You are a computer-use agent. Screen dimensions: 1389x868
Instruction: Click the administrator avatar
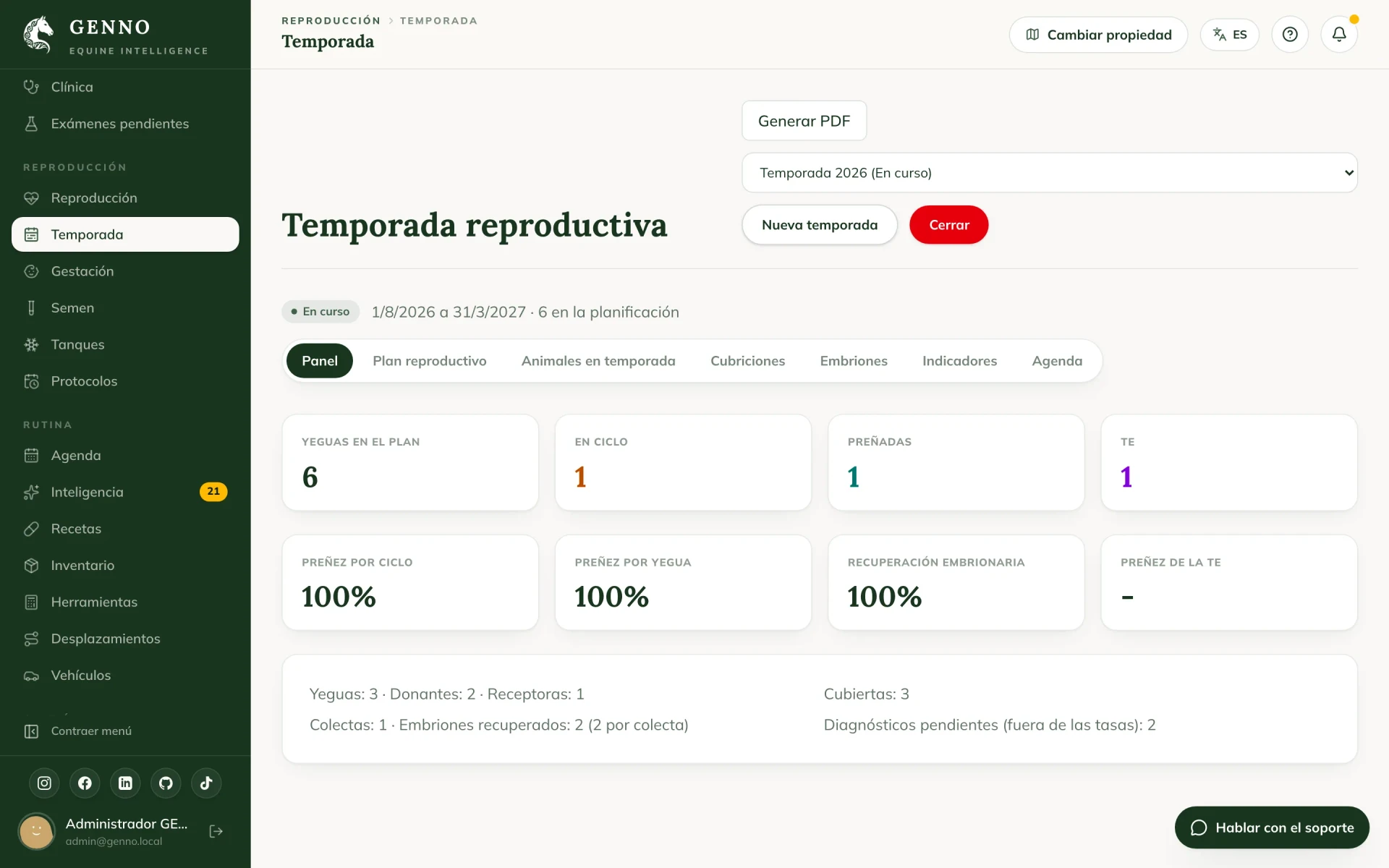coord(36,831)
